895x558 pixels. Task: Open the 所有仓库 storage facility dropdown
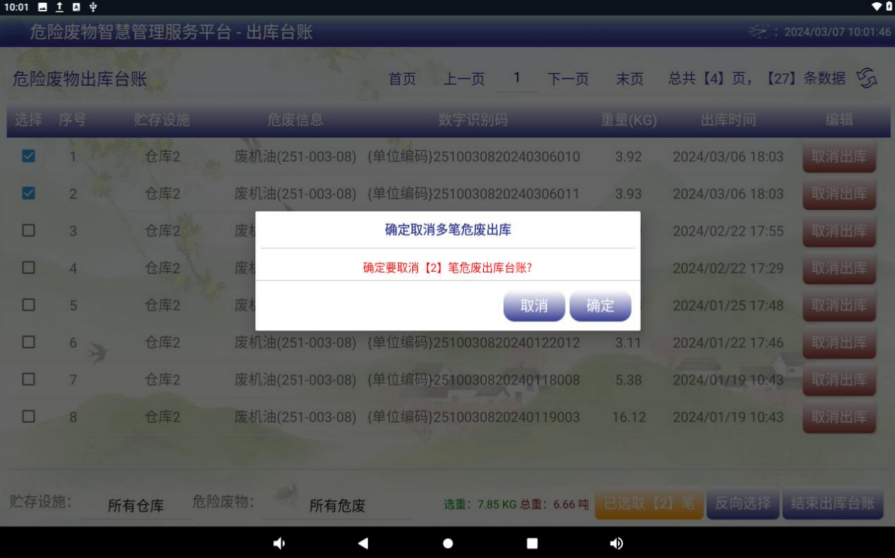pos(136,505)
